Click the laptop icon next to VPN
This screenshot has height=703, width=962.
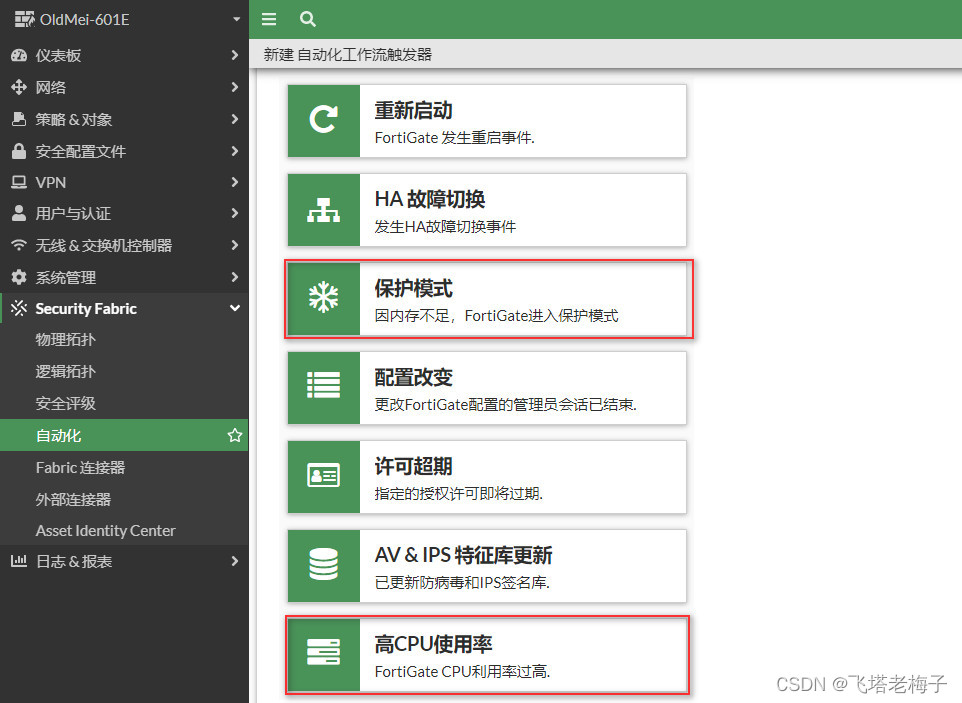[19, 182]
